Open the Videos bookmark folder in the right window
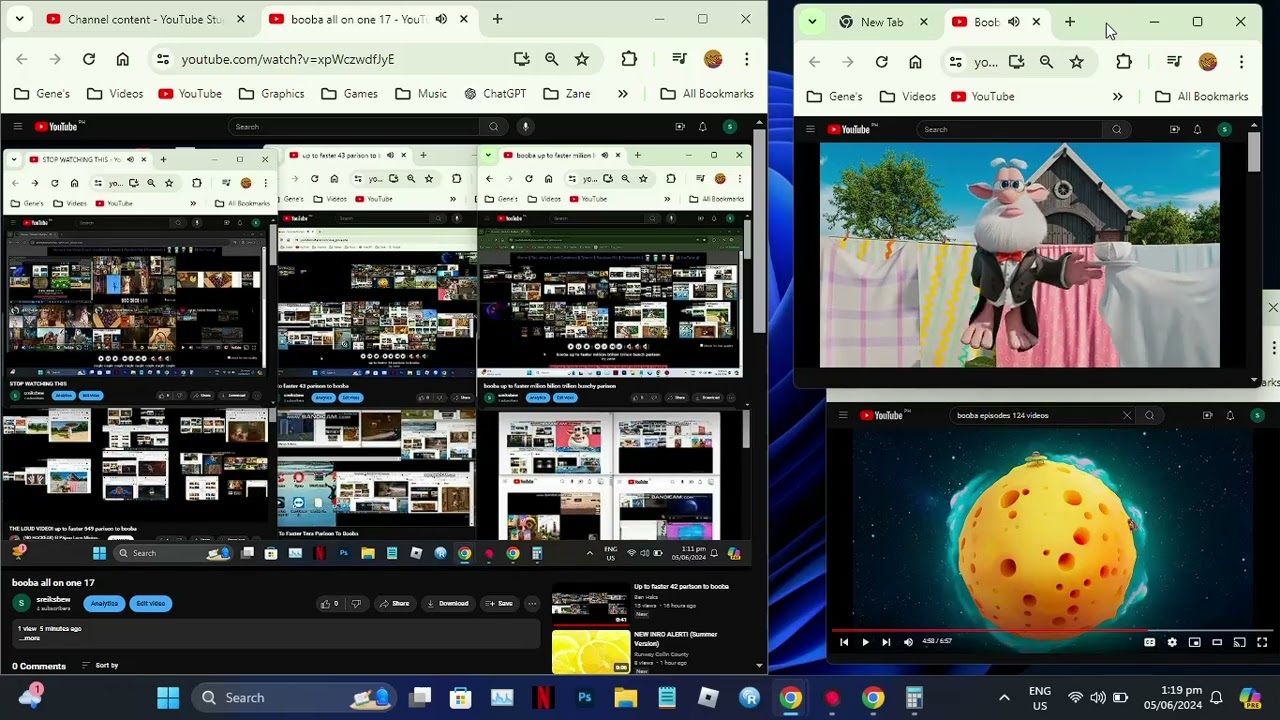Image resolution: width=1280 pixels, height=720 pixels. click(908, 97)
